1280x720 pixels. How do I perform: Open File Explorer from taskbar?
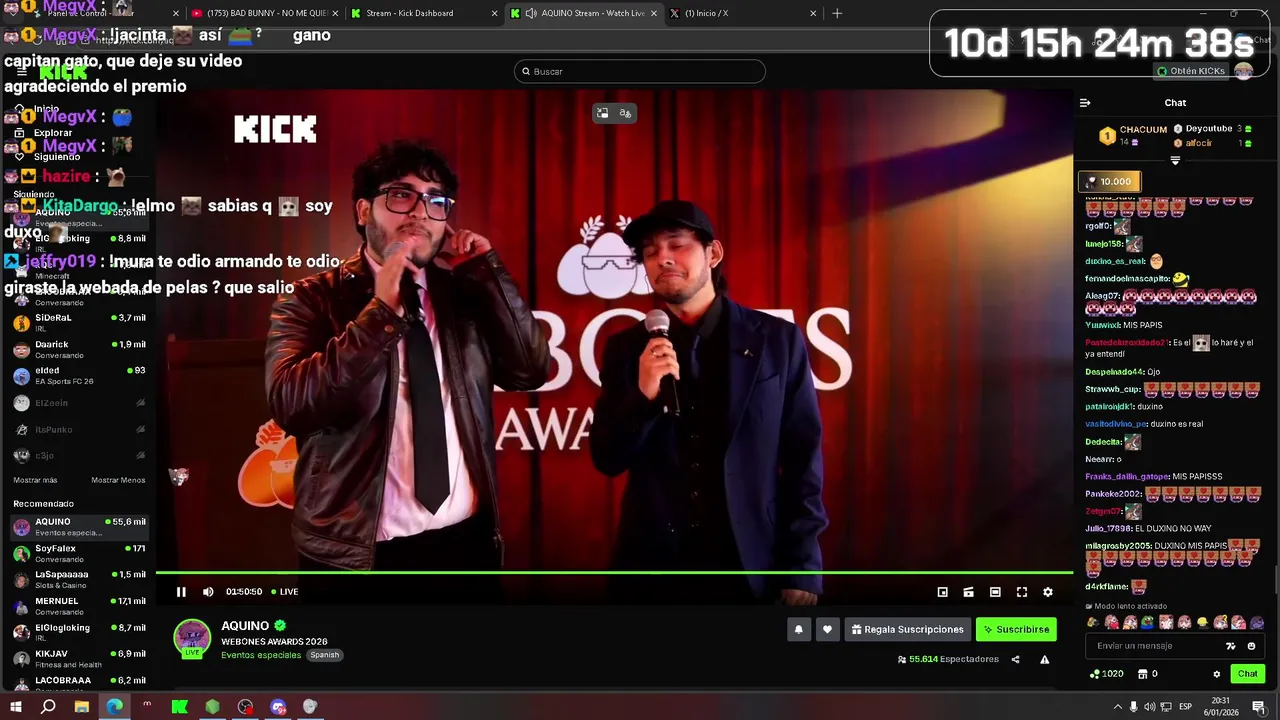pos(82,707)
